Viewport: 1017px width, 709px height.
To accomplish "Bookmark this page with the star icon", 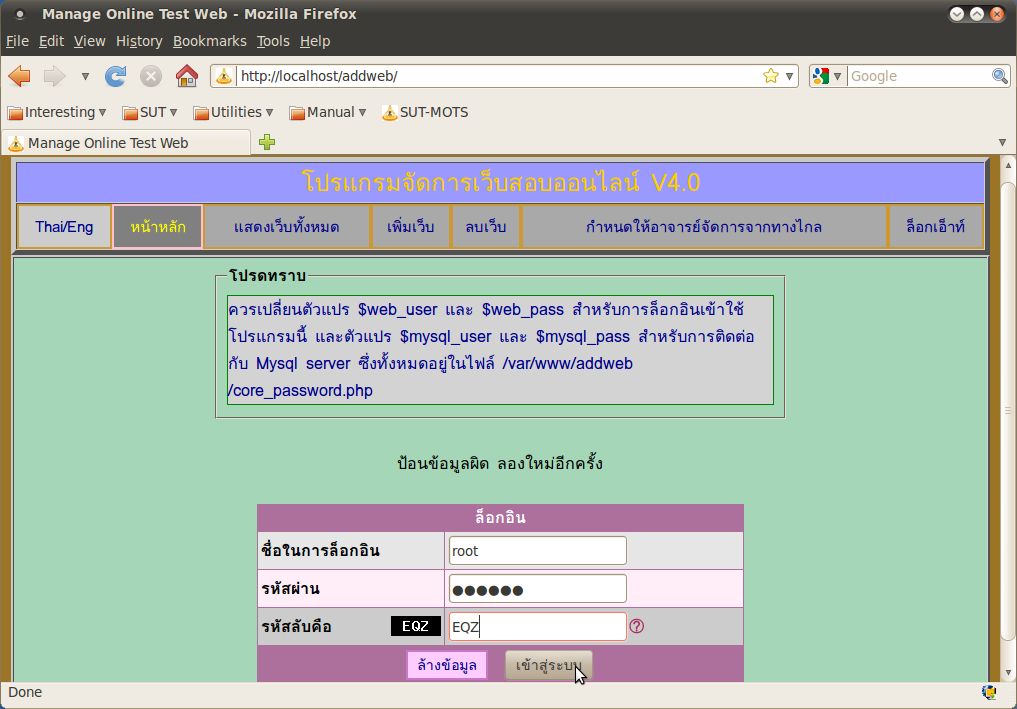I will 771,76.
